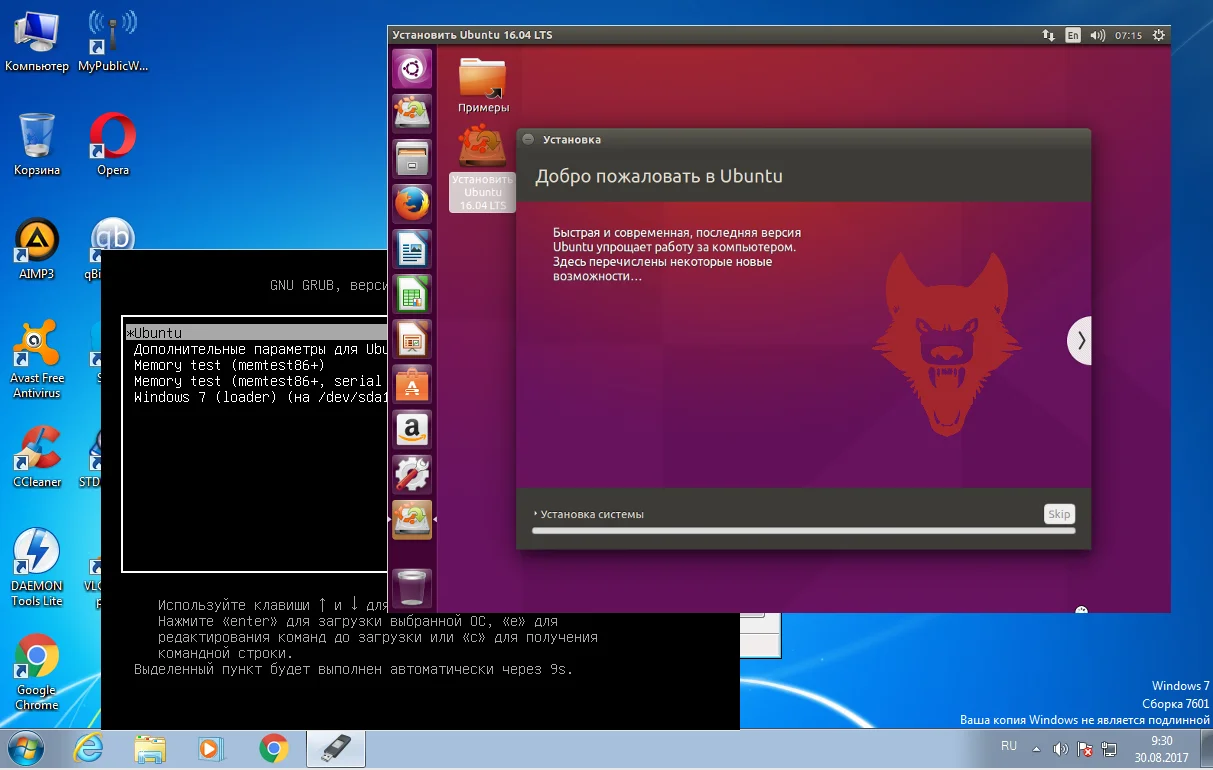1213x770 pixels.
Task: Expand the Установка системы details triangle
Action: pyautogui.click(x=537, y=514)
